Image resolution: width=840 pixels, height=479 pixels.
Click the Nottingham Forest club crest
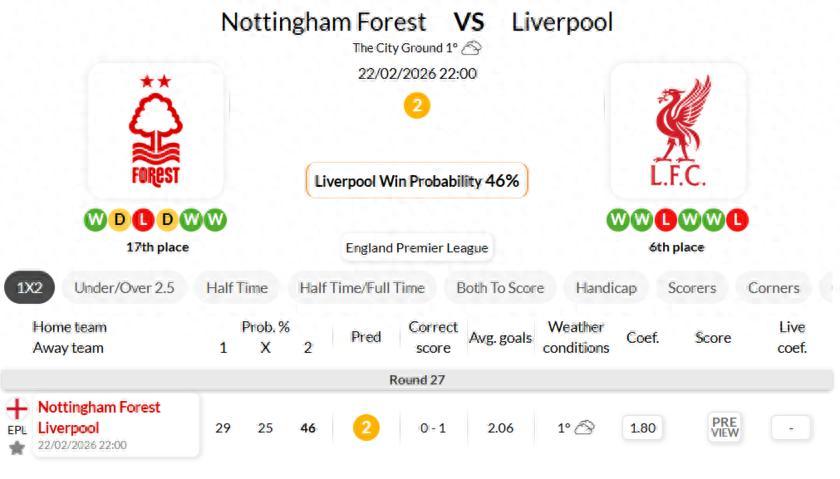pyautogui.click(x=155, y=130)
